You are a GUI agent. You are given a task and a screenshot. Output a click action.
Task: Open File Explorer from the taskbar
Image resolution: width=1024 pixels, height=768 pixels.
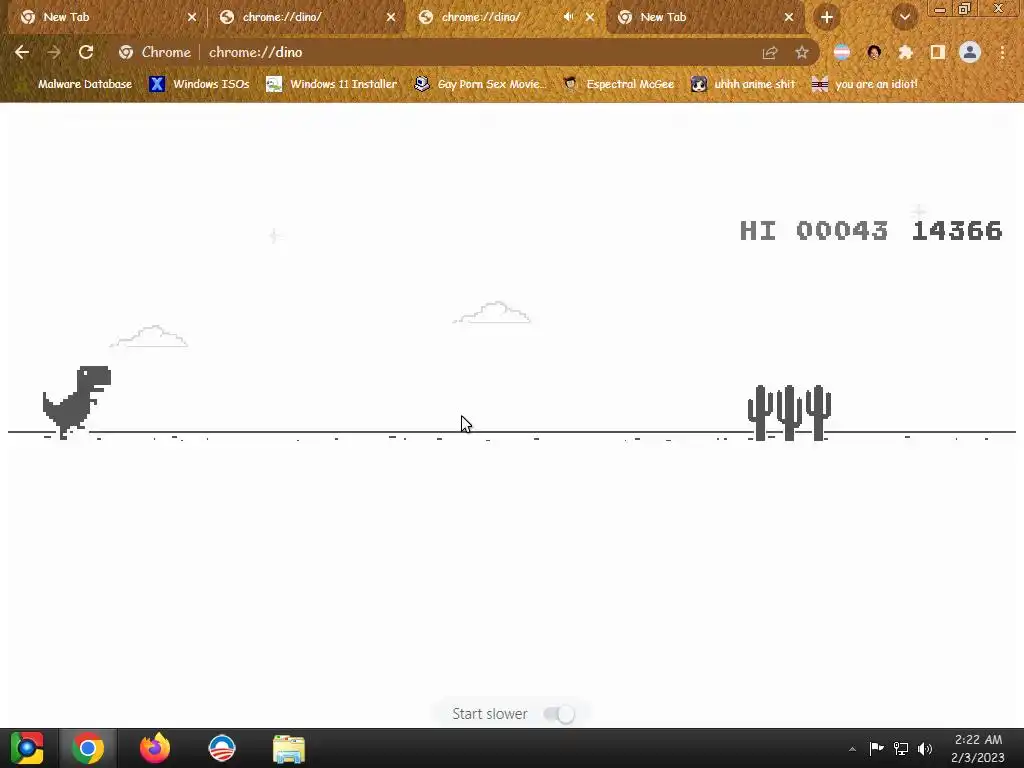289,749
